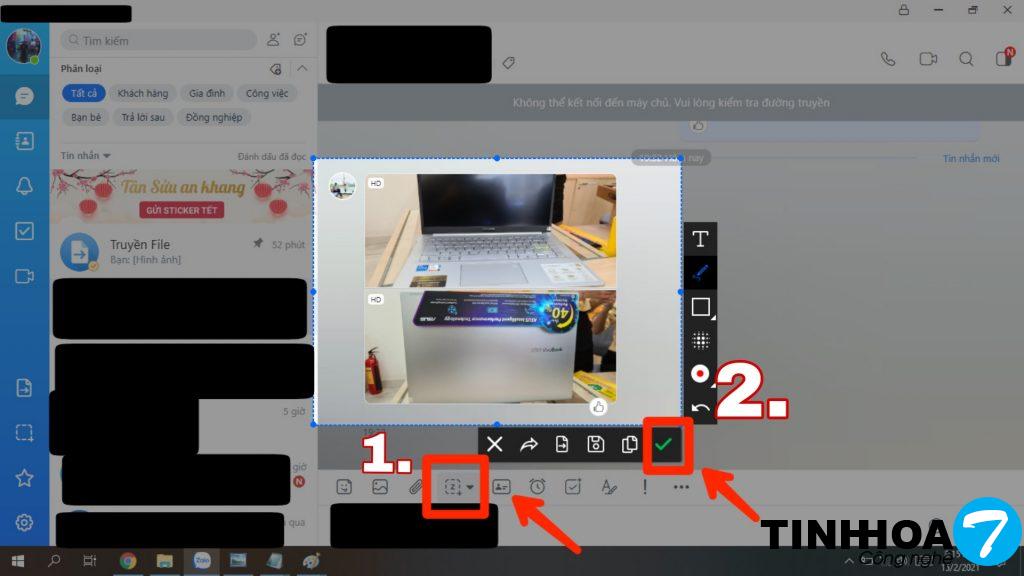
Task: Filter chats by Công việc tag
Action: coord(267,93)
